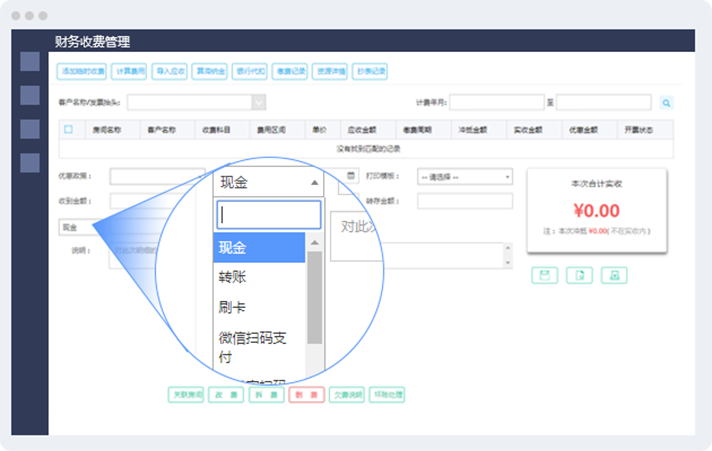Click the 算滞纳金 toolbar button
The width and height of the screenshot is (712, 451).
pyautogui.click(x=209, y=71)
